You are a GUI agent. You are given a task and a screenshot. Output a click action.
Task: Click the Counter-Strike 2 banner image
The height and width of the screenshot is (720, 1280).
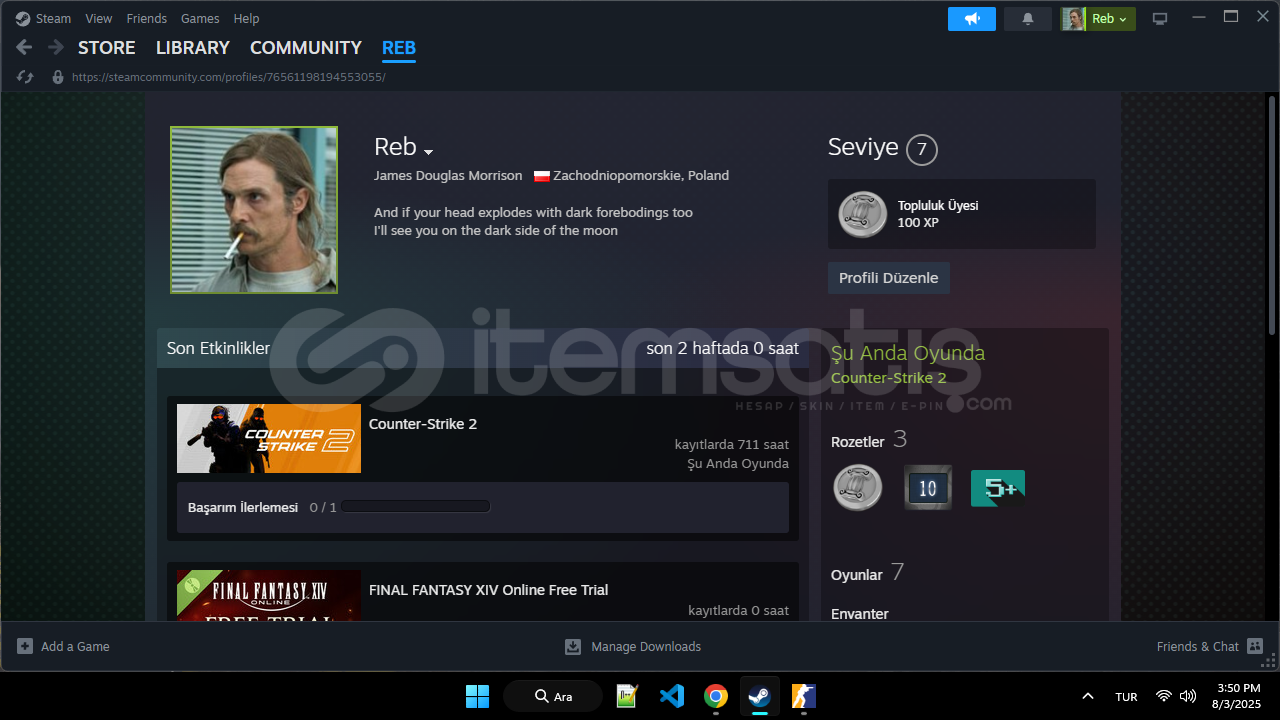[x=269, y=438]
